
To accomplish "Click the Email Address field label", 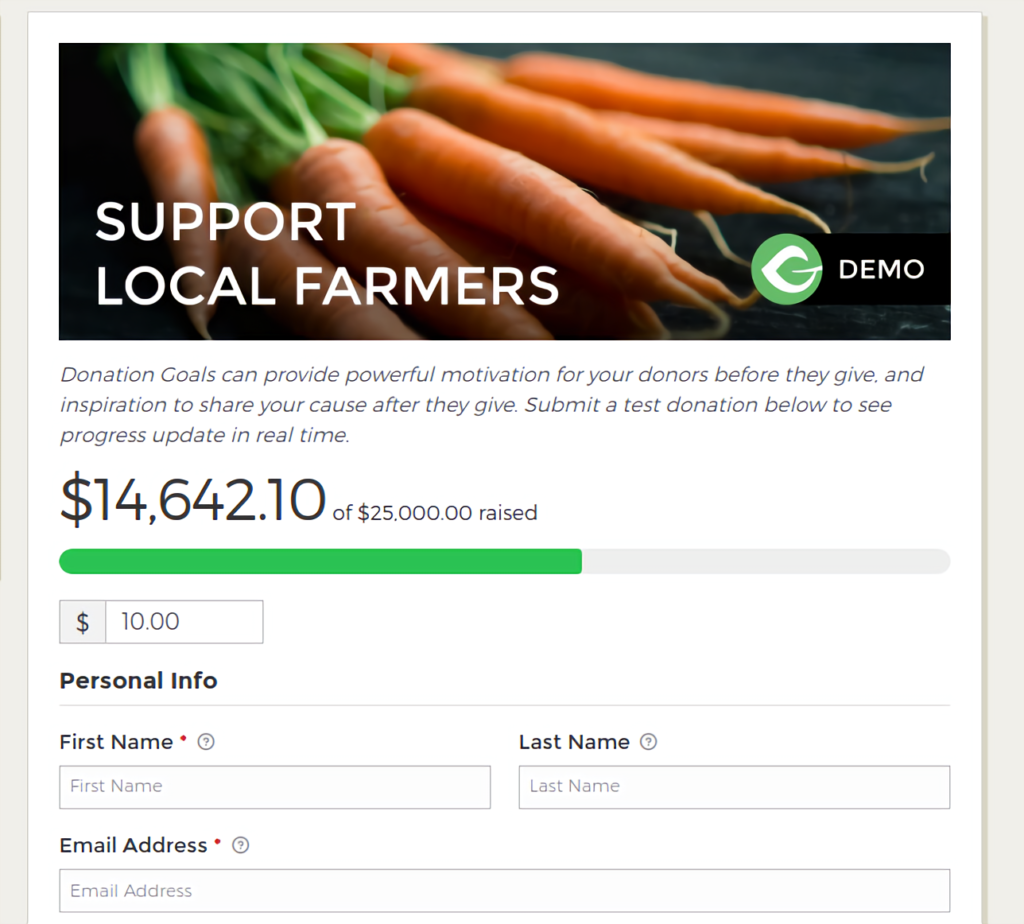I will coord(133,845).
